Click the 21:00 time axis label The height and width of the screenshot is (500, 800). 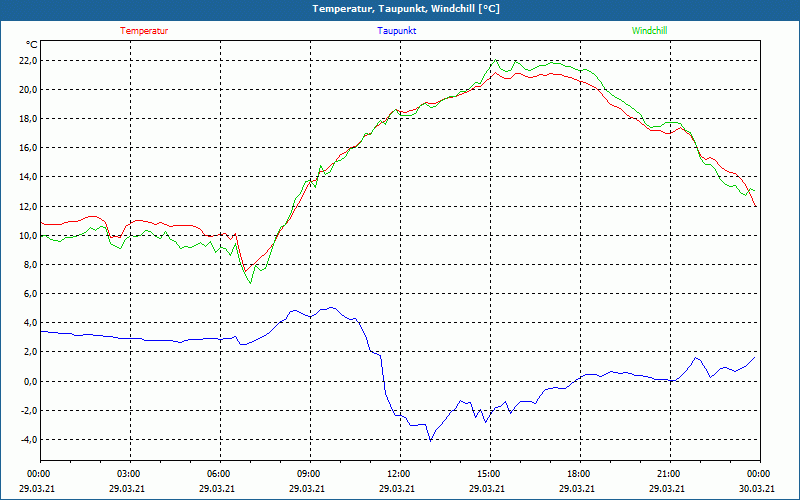[x=670, y=474]
